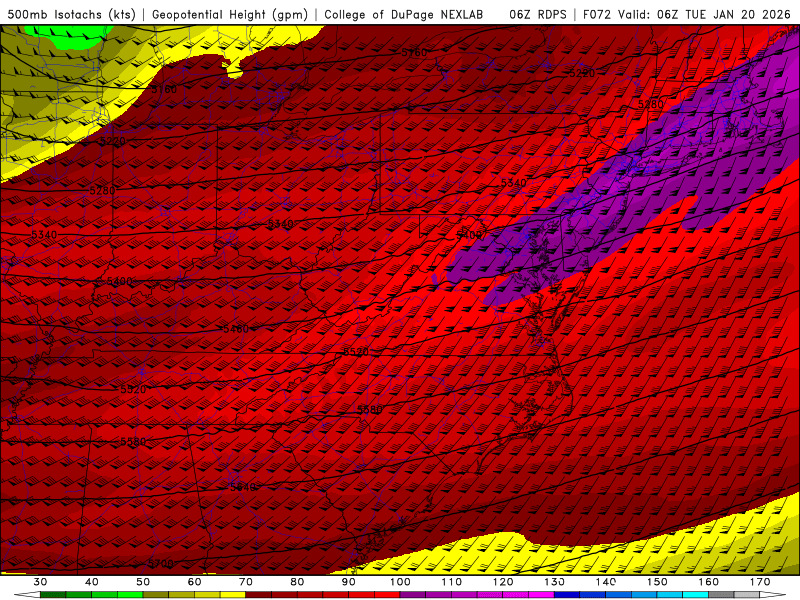Click the 110 value on the color scale

(452, 582)
